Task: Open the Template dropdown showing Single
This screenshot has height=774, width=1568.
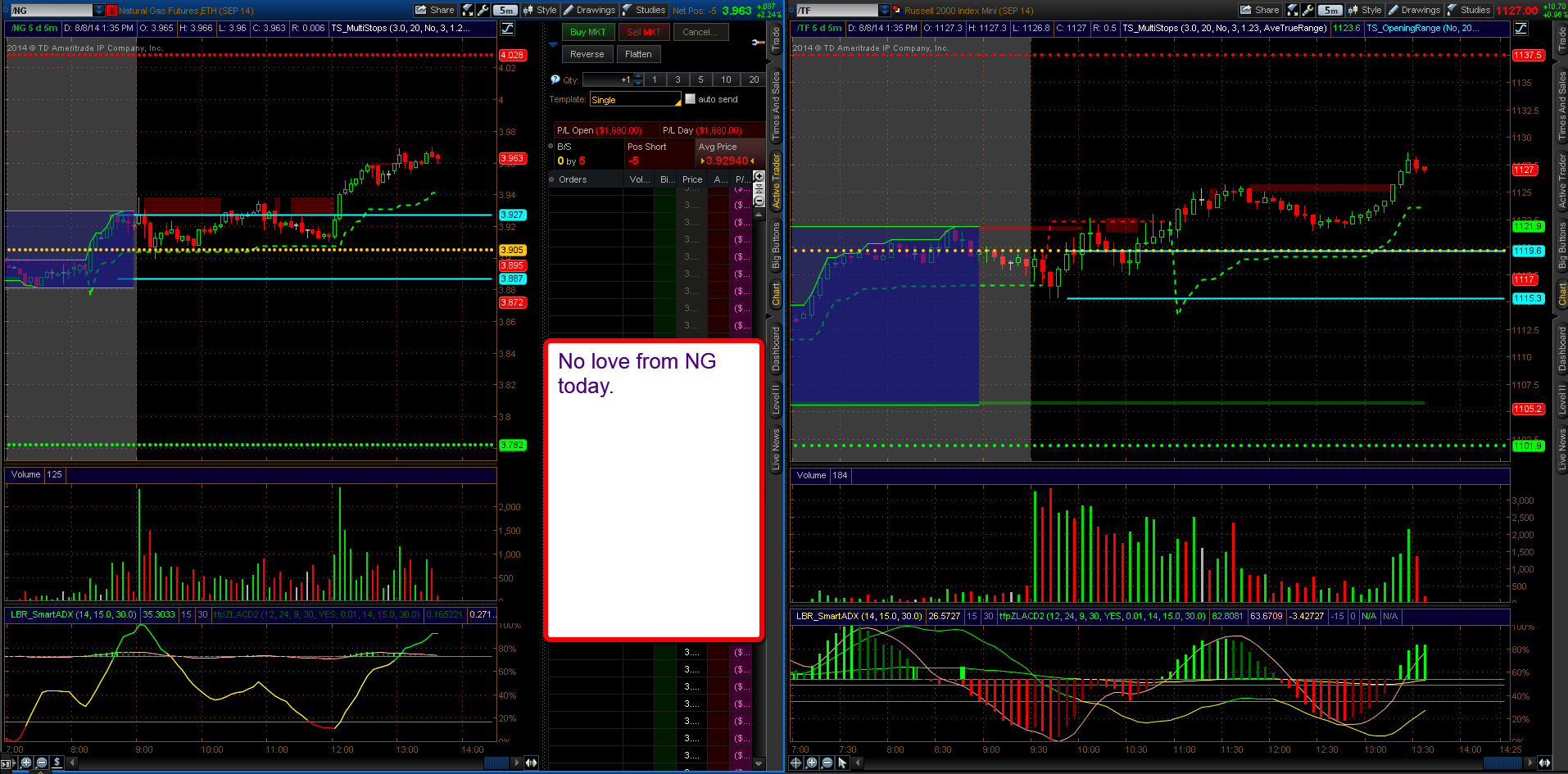Action: coord(636,99)
